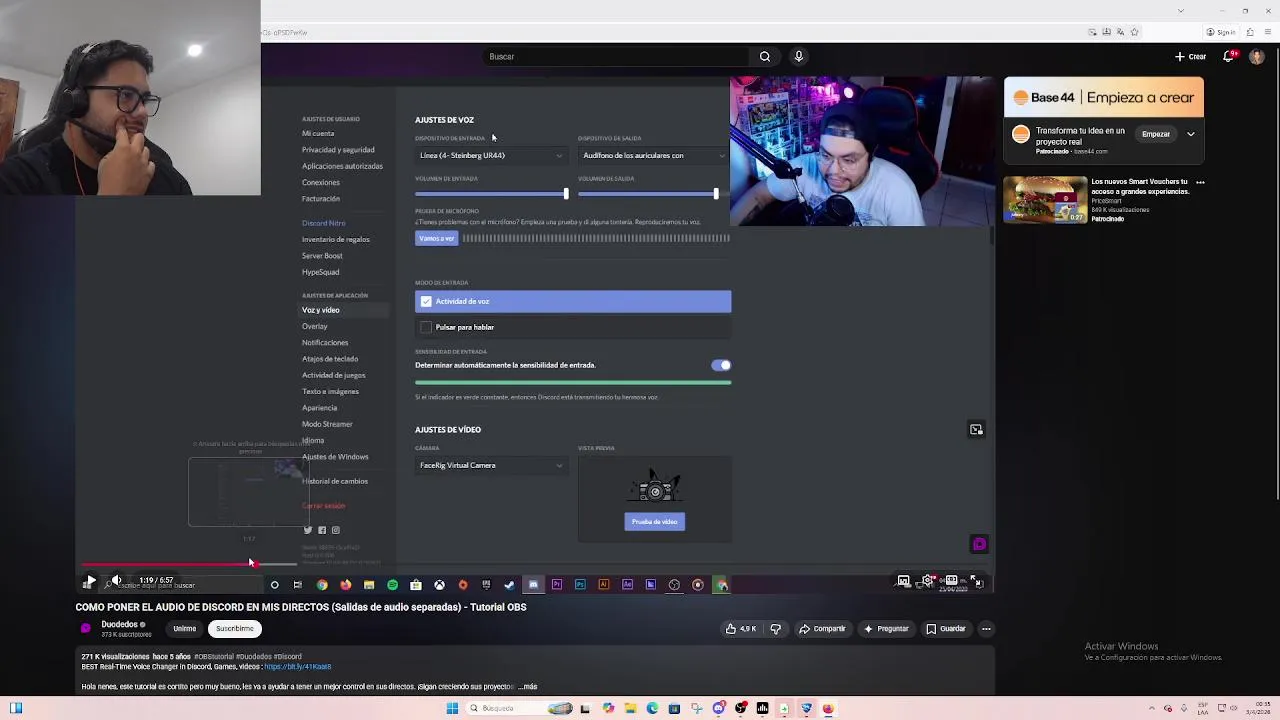The height and width of the screenshot is (720, 1280).
Task: Open Xbox app in the recorded taskbar
Action: tap(439, 585)
